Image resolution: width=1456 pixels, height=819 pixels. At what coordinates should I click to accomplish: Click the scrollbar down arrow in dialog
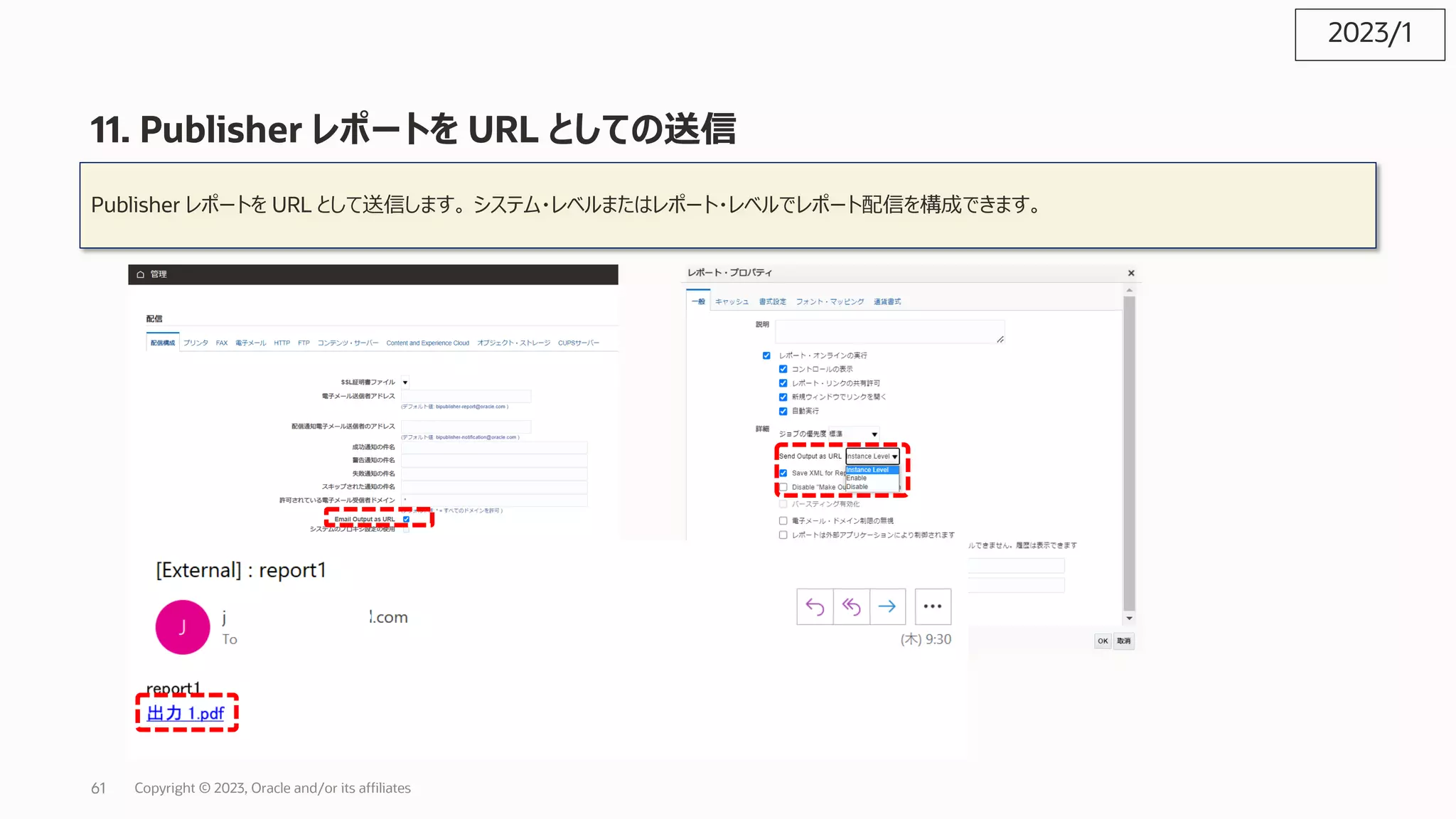(x=1129, y=619)
